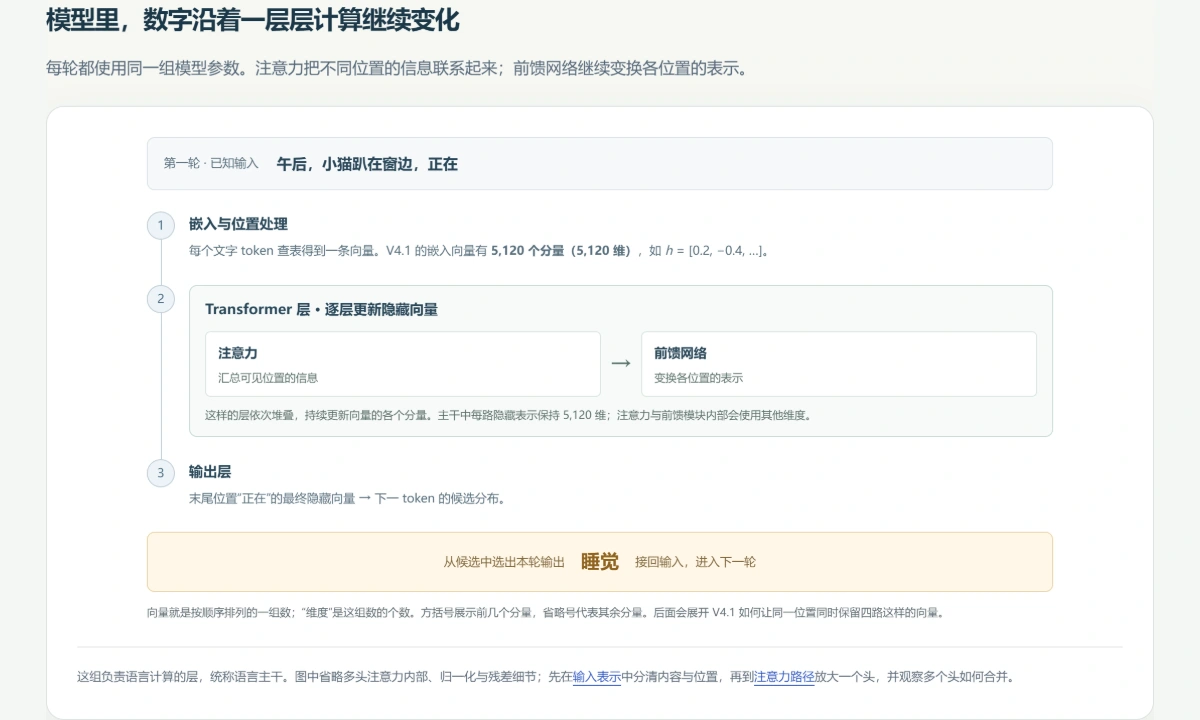Click the text 从候选中选出本轮输出

(504, 562)
